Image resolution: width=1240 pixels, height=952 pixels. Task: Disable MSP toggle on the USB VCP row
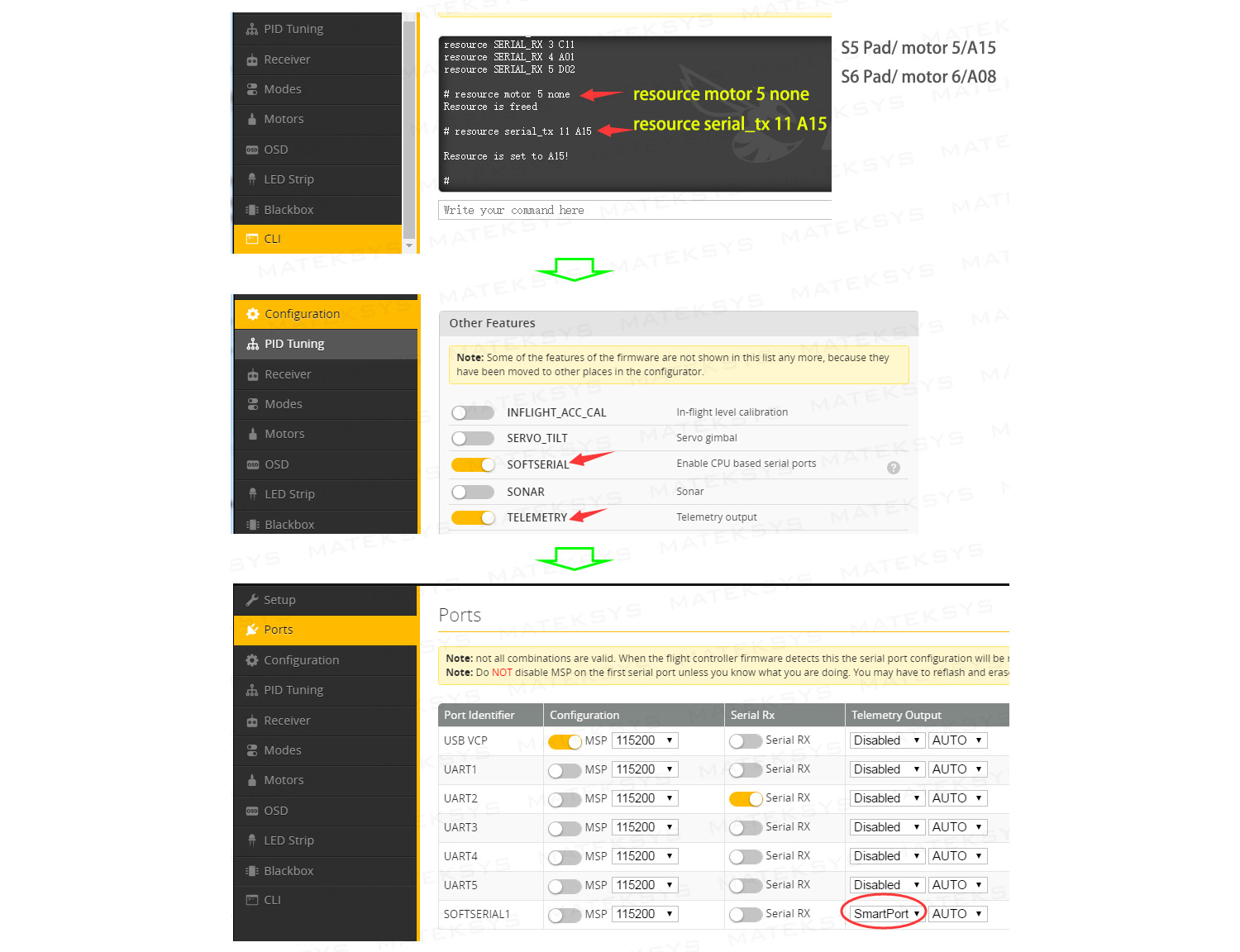point(565,741)
